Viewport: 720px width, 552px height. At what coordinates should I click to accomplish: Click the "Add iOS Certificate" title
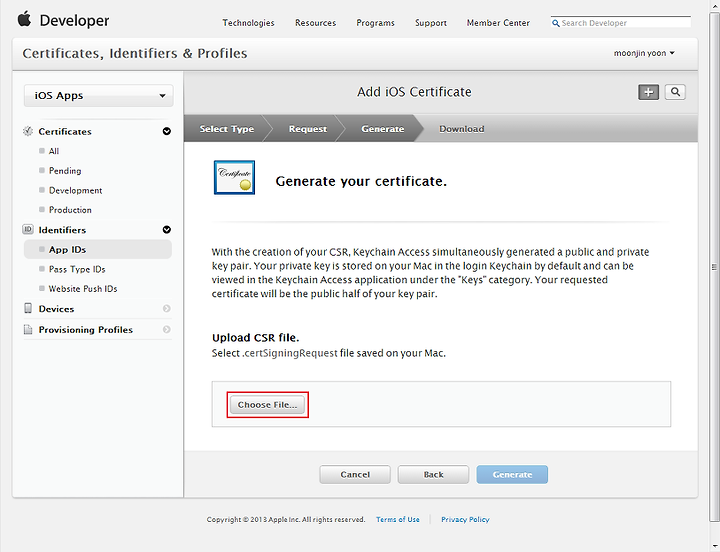(414, 92)
